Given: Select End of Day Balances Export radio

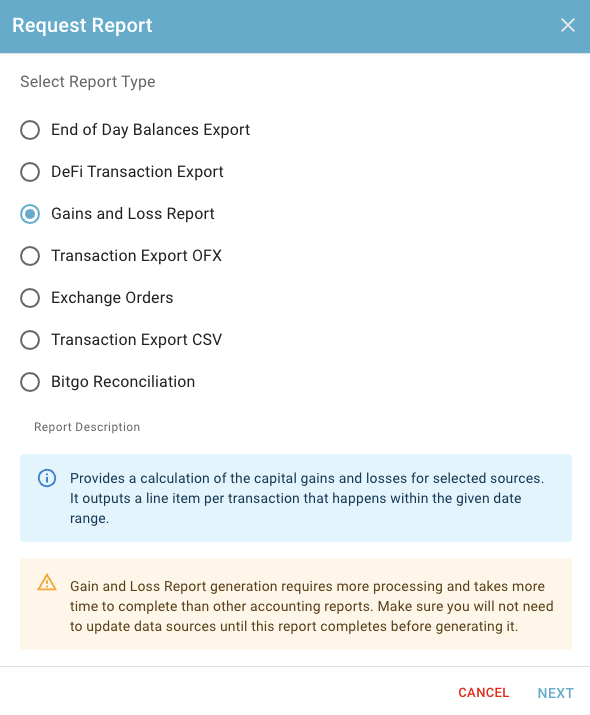Looking at the screenshot, I should (30, 130).
